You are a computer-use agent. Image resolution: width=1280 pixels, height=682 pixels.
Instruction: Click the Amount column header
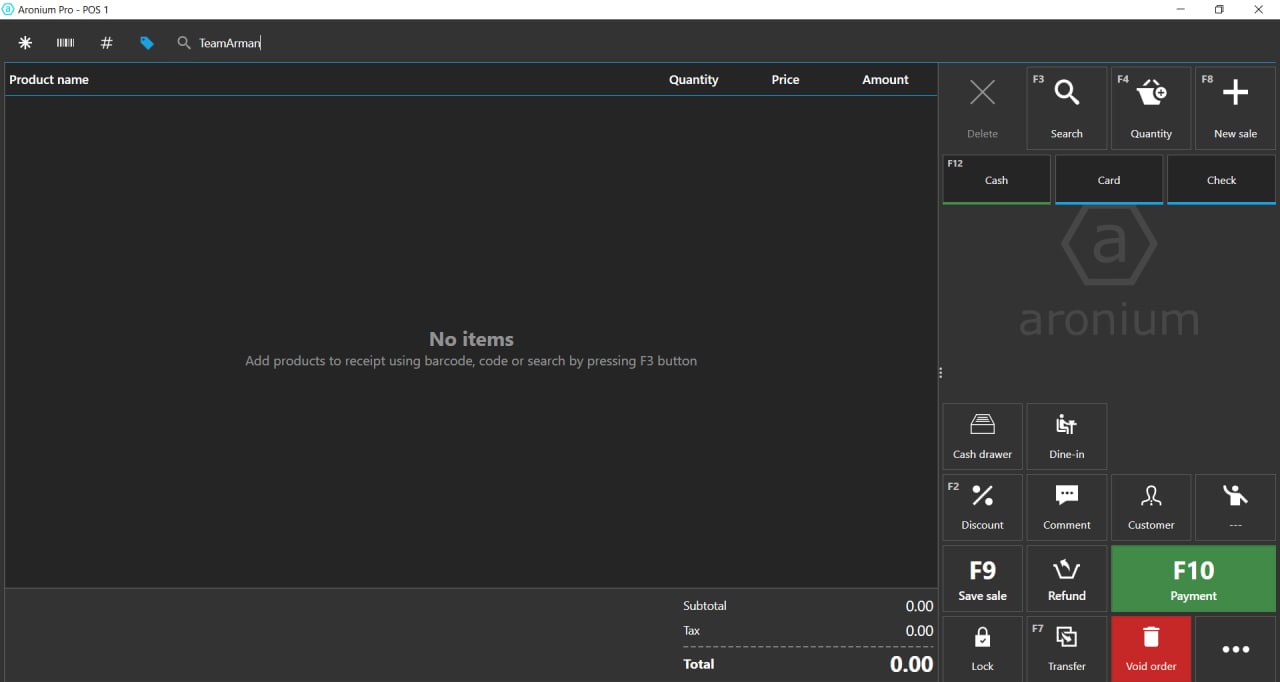[885, 80]
